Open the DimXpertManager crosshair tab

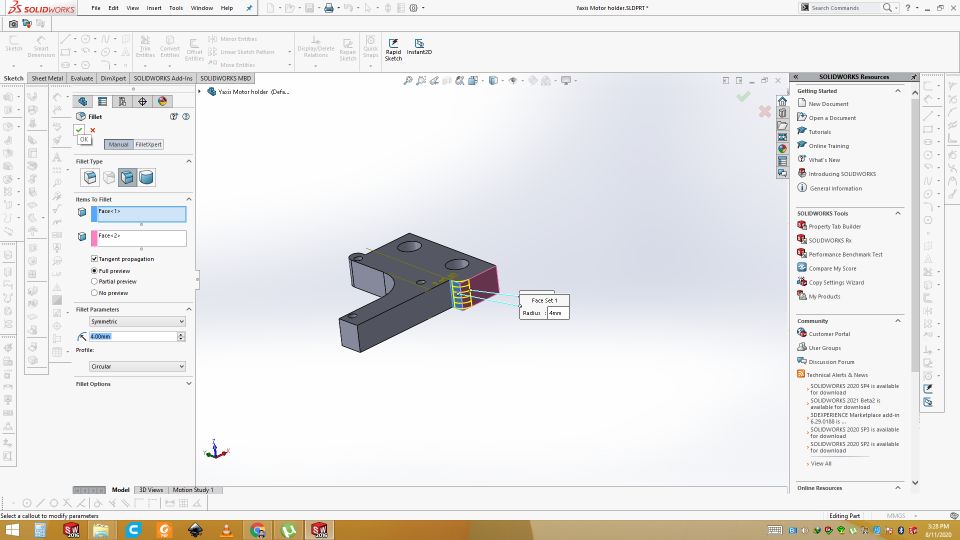(x=142, y=102)
